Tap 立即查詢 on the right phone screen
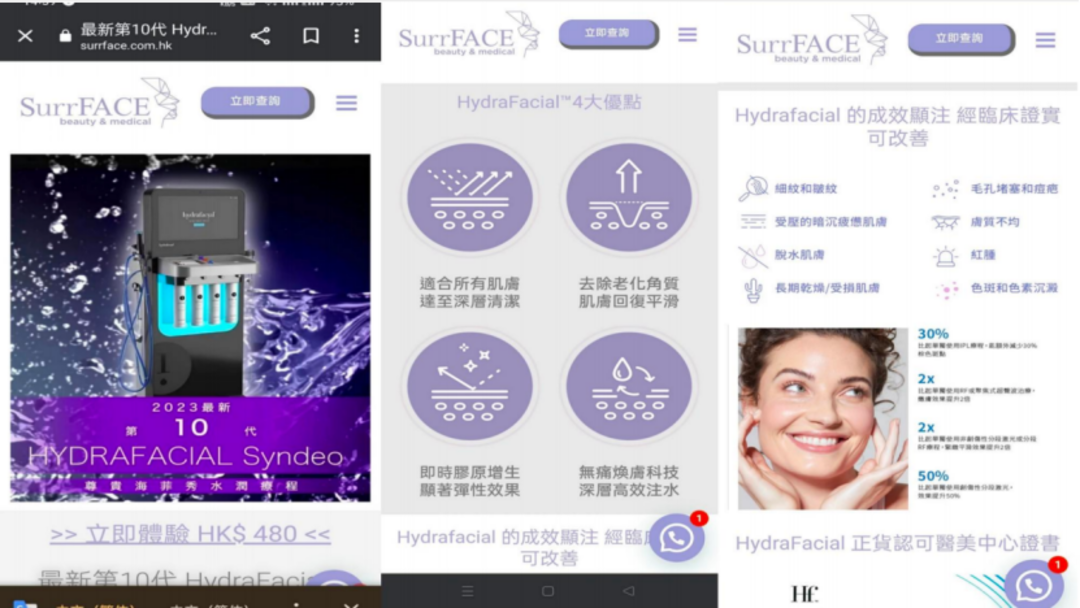Image resolution: width=1080 pixels, height=608 pixels. pyautogui.click(x=961, y=39)
